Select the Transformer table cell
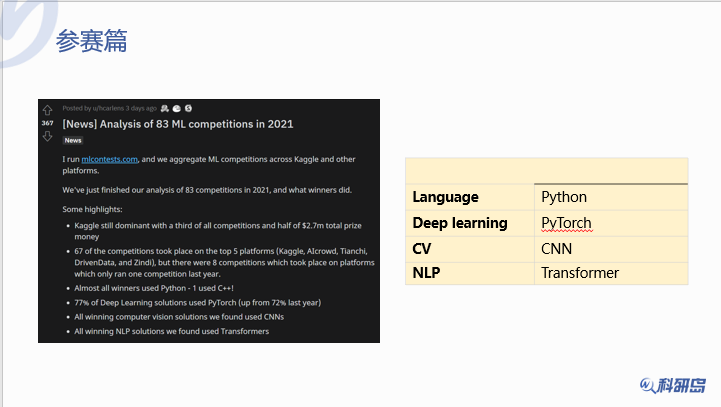721x407 pixels. pyautogui.click(x=611, y=273)
